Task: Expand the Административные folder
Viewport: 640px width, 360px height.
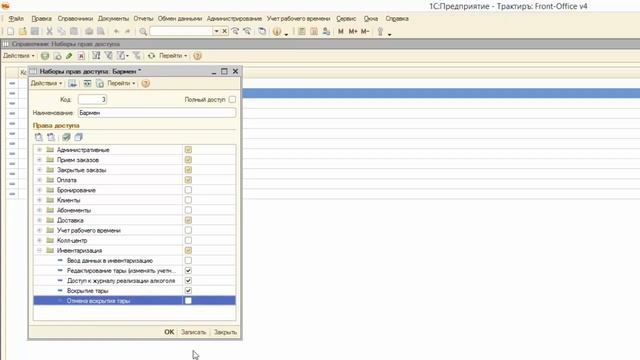Action: [40, 150]
